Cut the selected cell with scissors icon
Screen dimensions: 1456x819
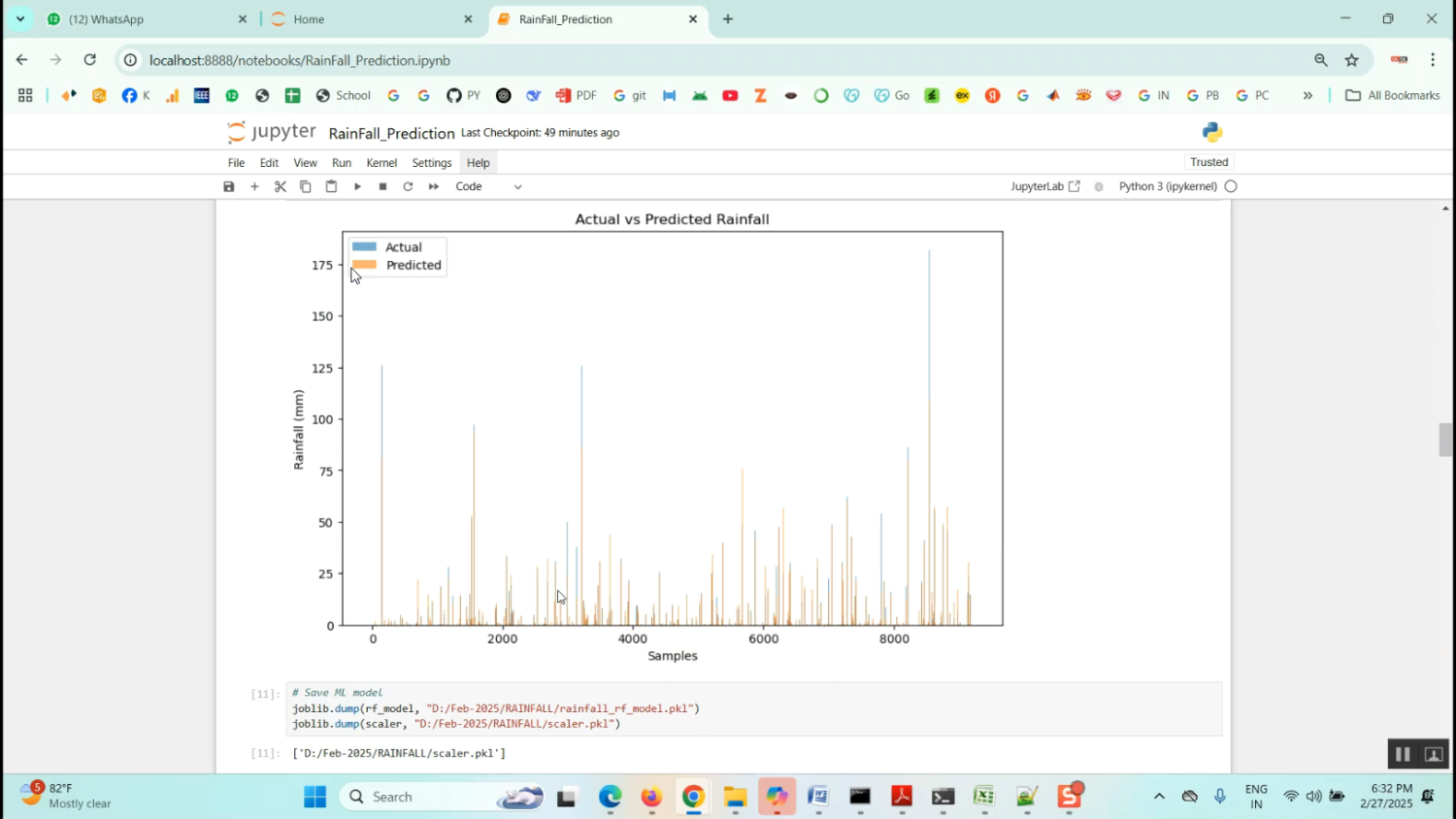click(281, 186)
